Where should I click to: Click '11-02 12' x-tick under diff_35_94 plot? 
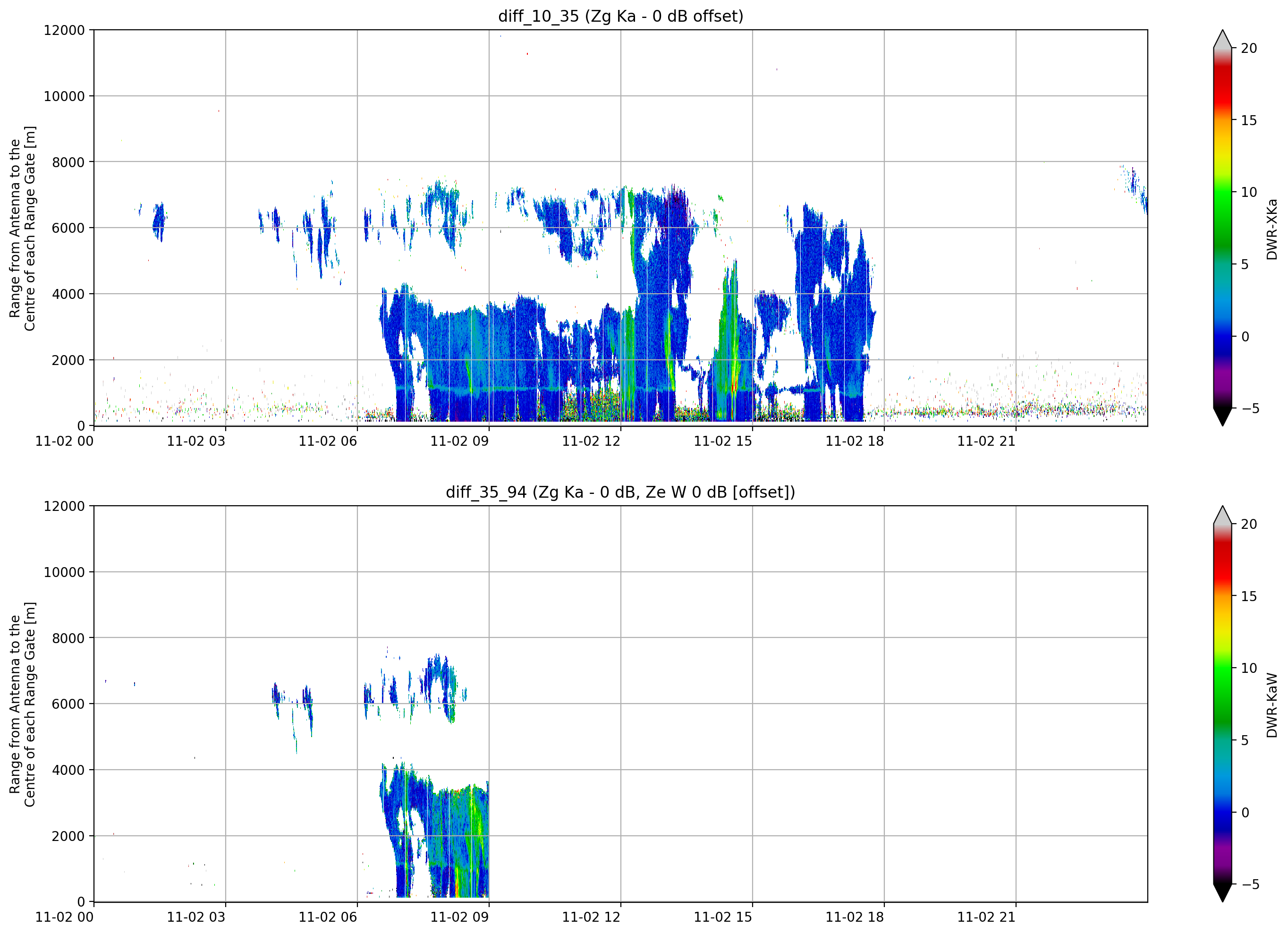click(591, 917)
